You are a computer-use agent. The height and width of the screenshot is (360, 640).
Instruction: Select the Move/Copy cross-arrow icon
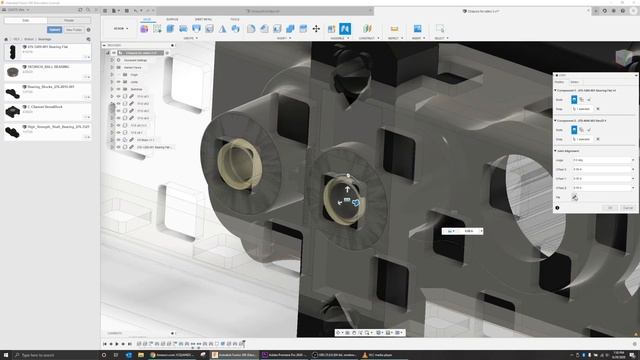click(316, 29)
